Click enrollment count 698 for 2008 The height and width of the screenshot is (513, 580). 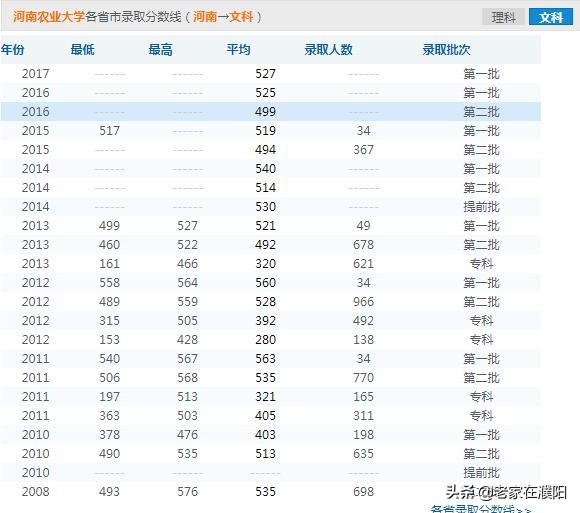click(364, 492)
